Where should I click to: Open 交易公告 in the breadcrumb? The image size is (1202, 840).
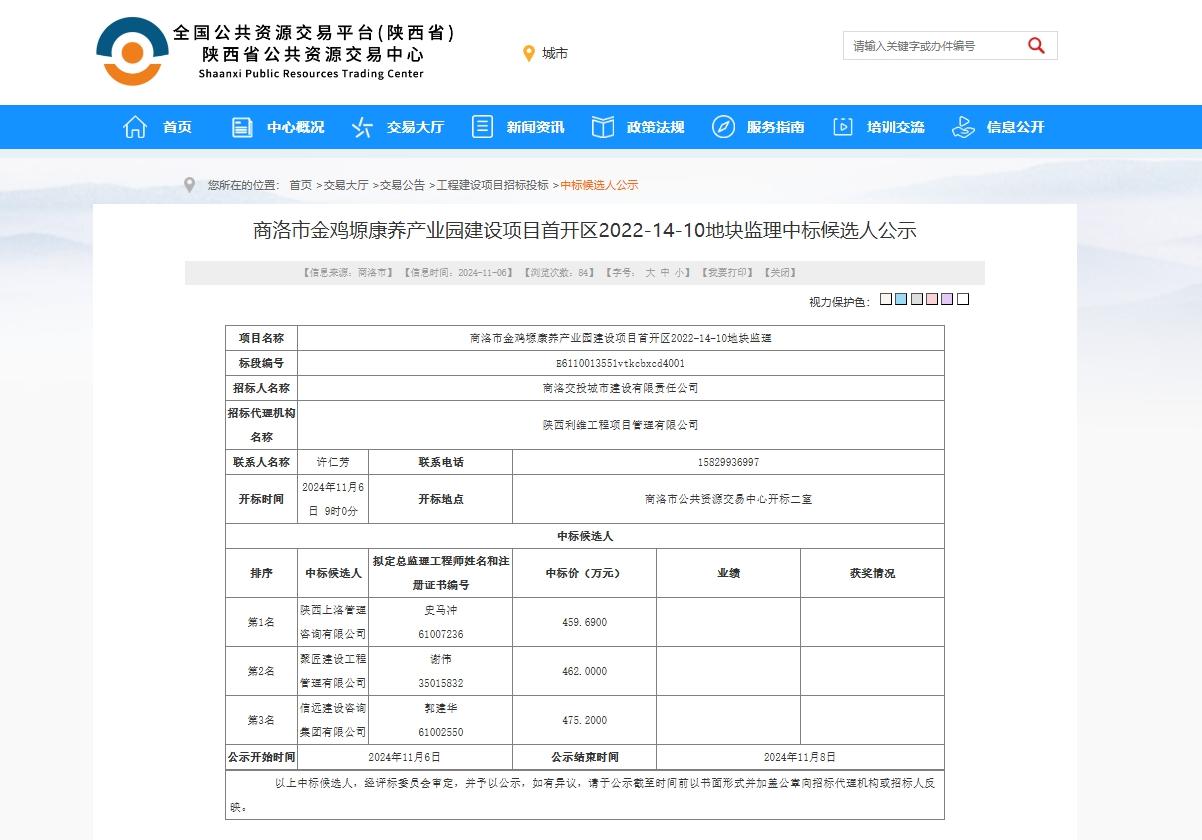coord(402,185)
